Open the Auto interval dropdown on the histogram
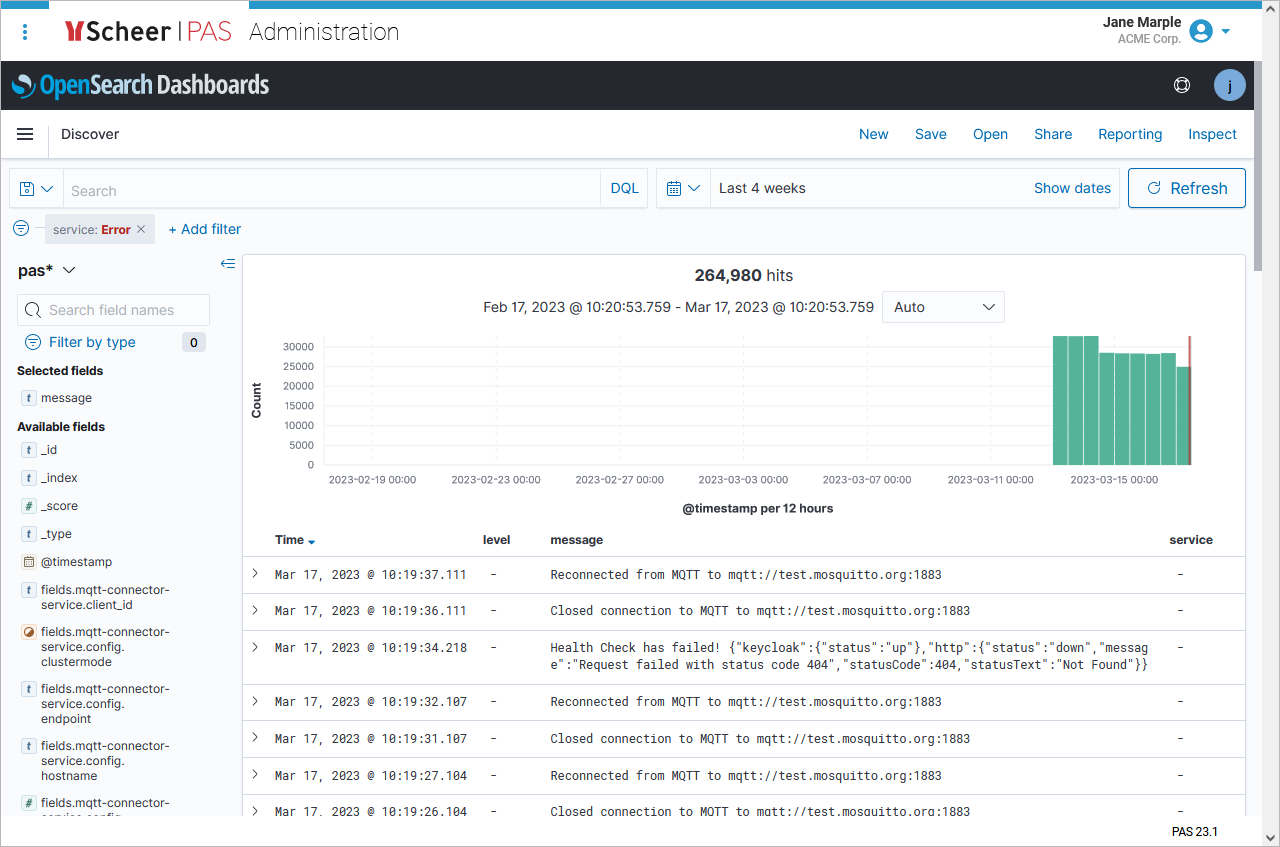 [941, 307]
